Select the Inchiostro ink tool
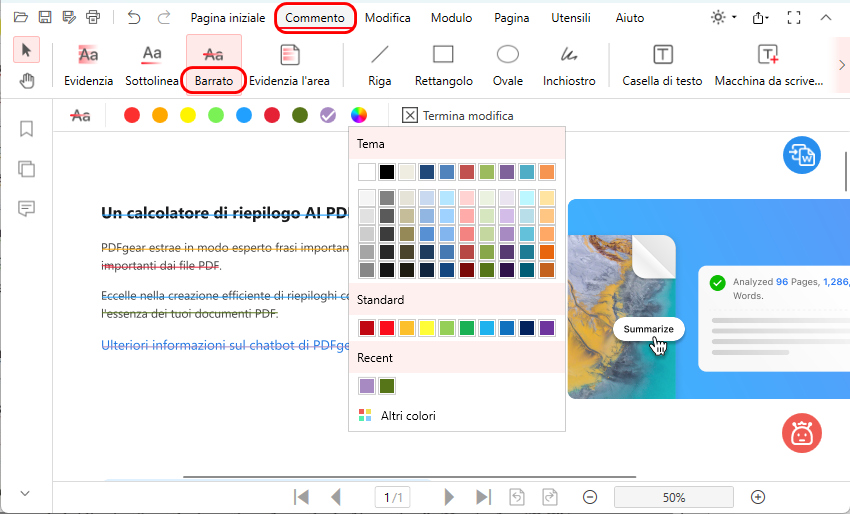This screenshot has height=514, width=850. pyautogui.click(x=569, y=66)
